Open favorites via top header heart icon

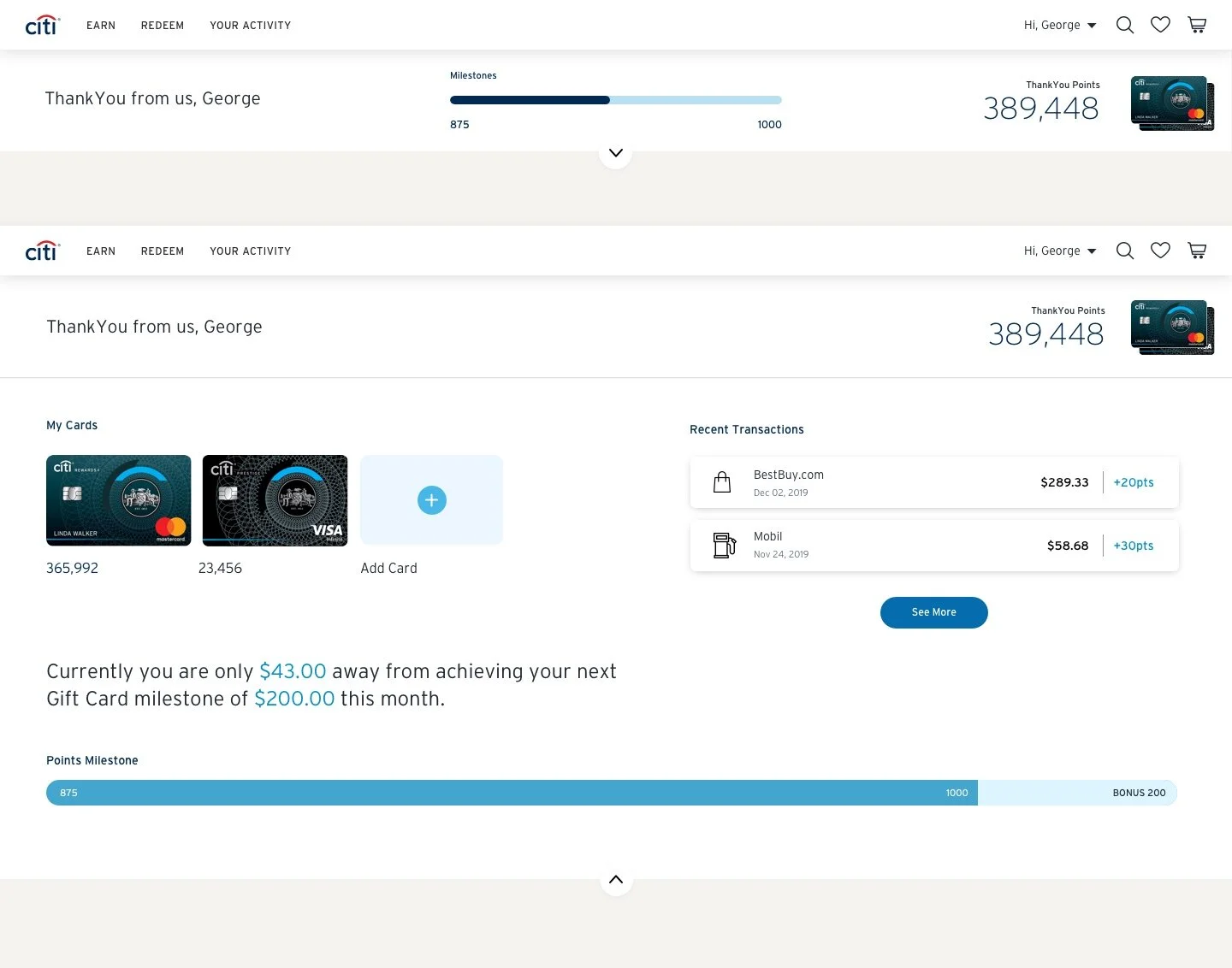click(1160, 25)
